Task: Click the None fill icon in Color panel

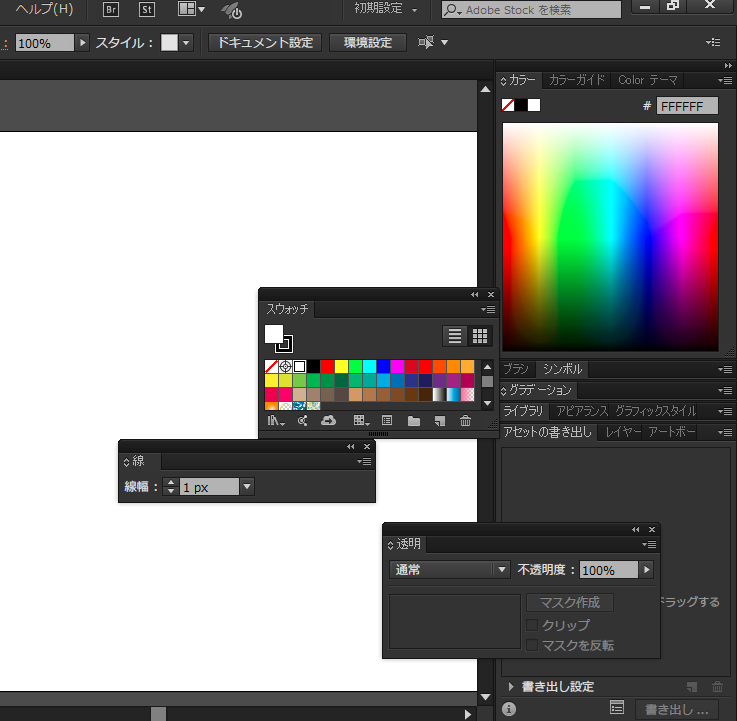Action: 508,105
